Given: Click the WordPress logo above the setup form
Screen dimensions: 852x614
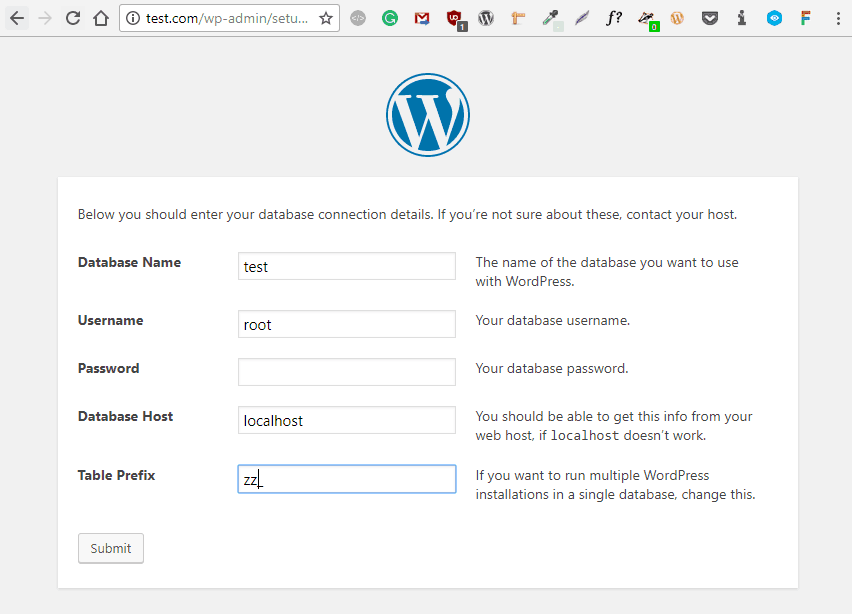Looking at the screenshot, I should (x=428, y=114).
